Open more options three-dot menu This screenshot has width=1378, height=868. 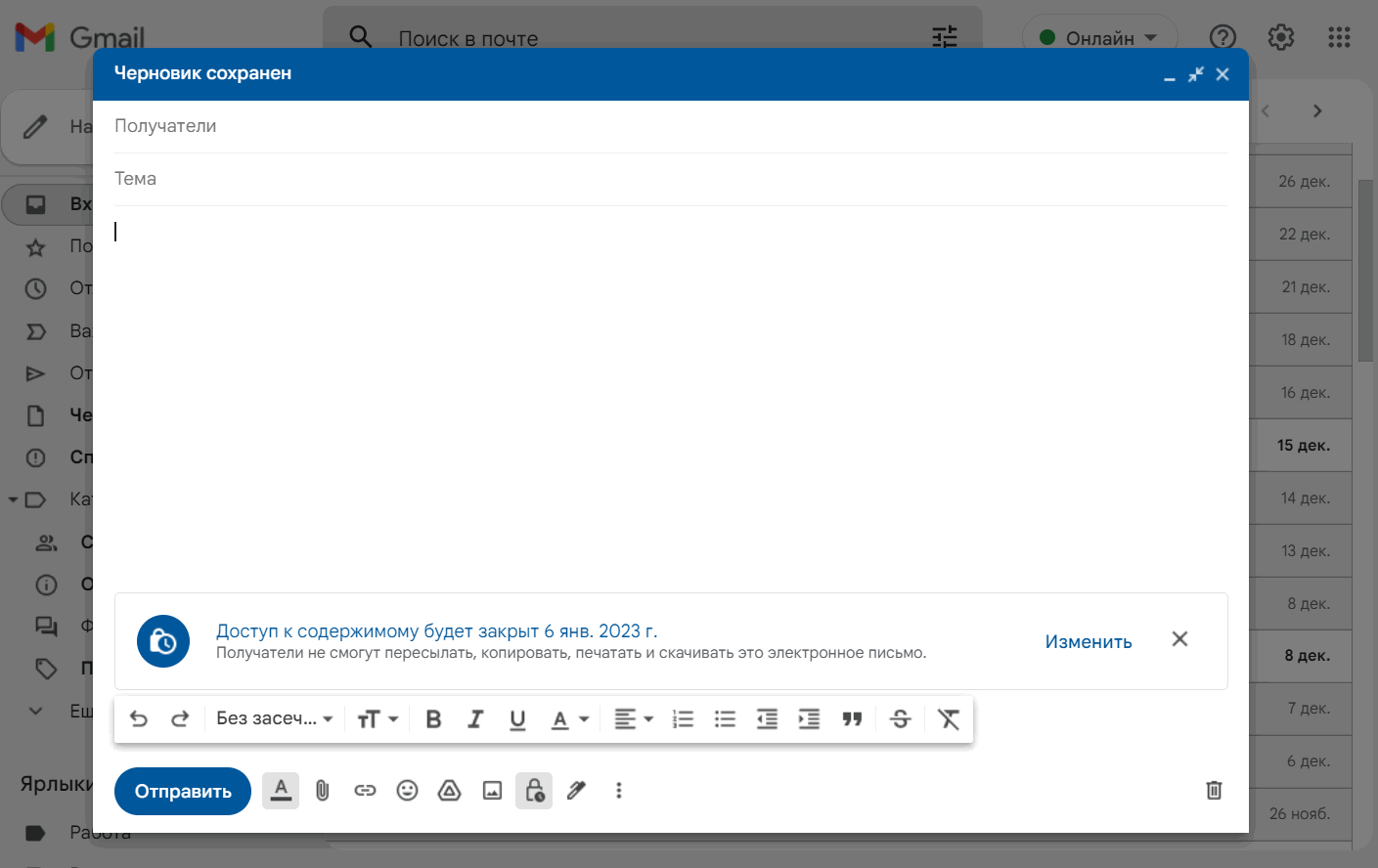click(x=619, y=791)
